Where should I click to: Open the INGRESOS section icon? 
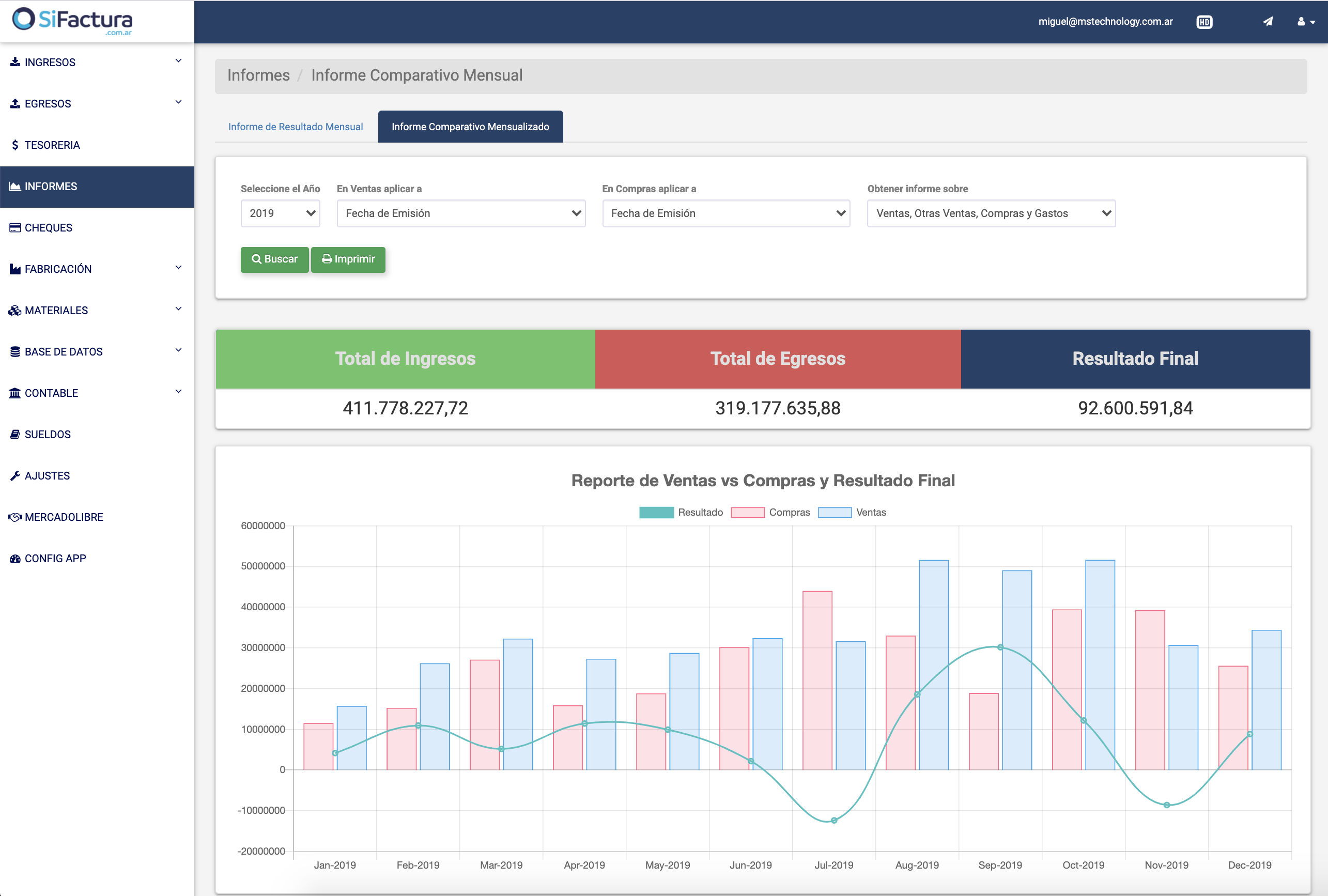pos(16,63)
